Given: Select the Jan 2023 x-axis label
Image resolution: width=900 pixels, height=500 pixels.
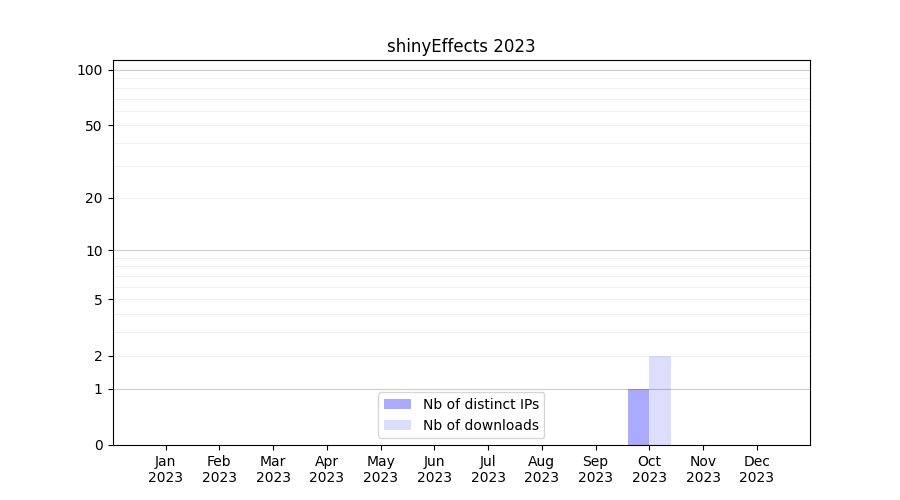Looking at the screenshot, I should coord(165,469).
